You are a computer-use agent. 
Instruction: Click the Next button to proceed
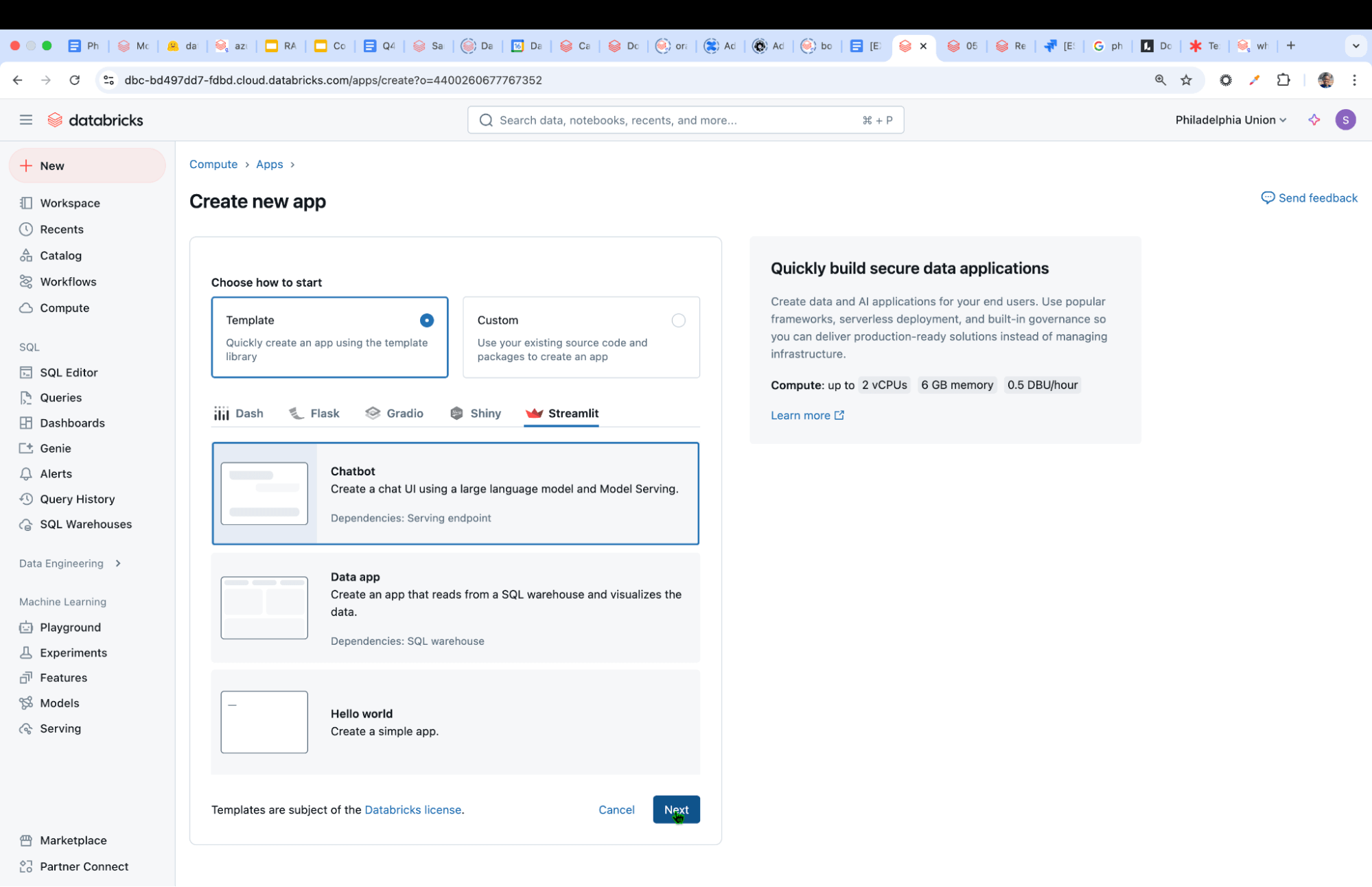[676, 810]
